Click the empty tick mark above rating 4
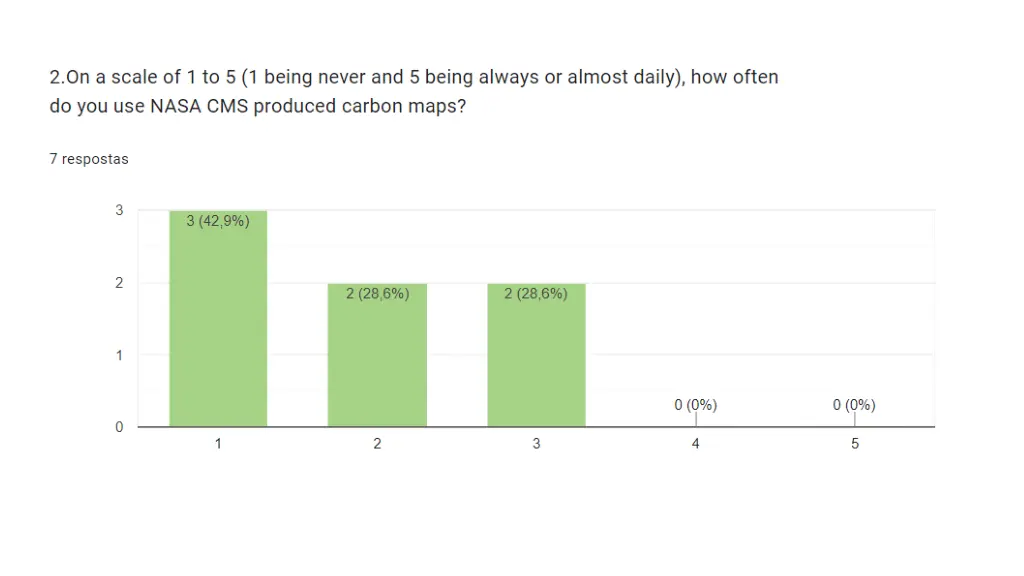The image size is (1024, 576). tap(696, 419)
